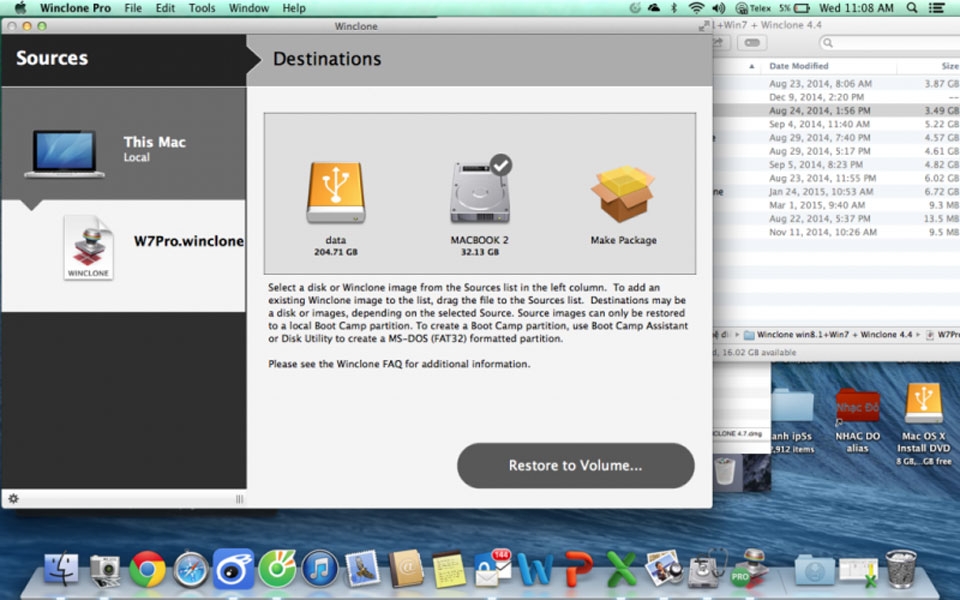This screenshot has width=960, height=600.
Task: Launch Google Chrome from the Dock
Action: coord(147,569)
